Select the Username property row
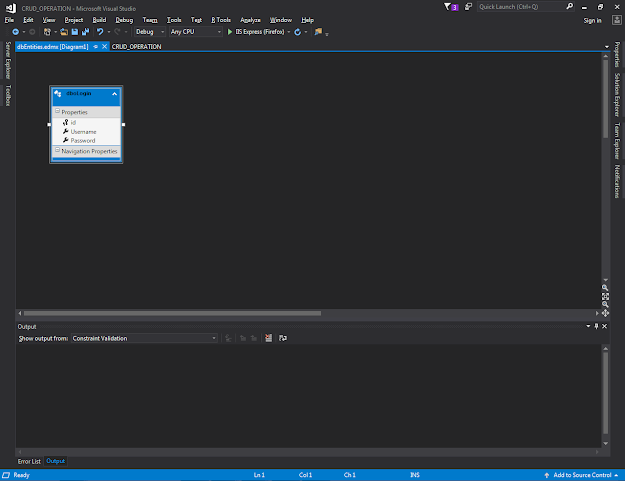Screen dimensions: 625x481 [86, 132]
